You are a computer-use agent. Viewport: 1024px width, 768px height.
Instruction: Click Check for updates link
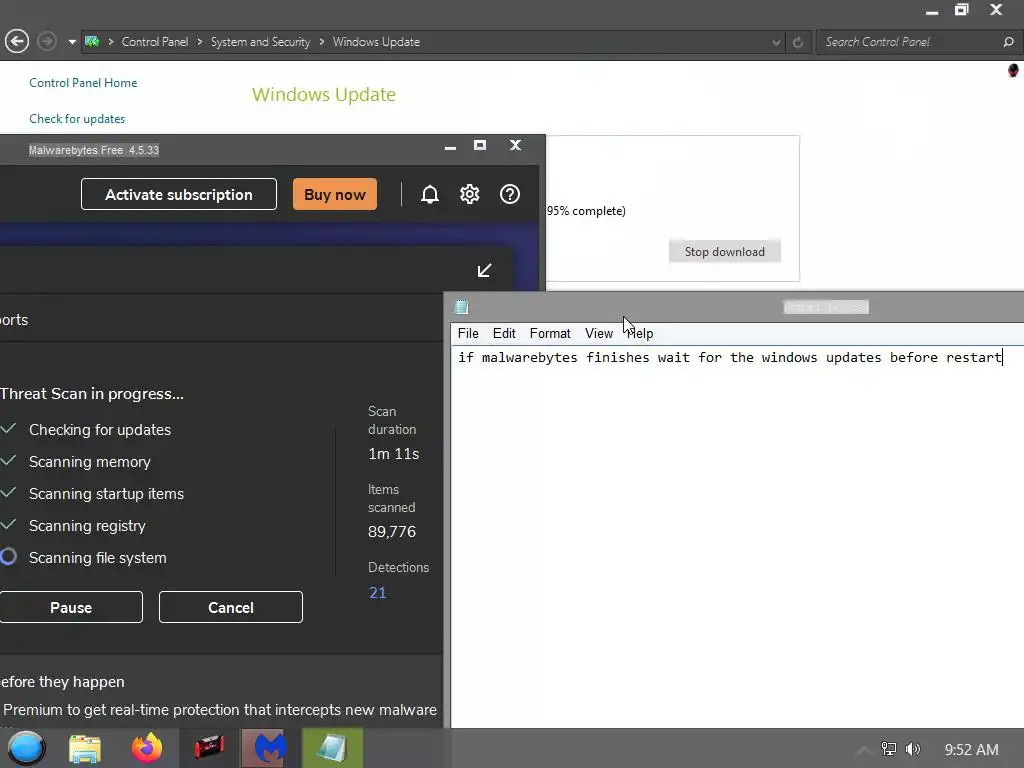click(x=77, y=119)
